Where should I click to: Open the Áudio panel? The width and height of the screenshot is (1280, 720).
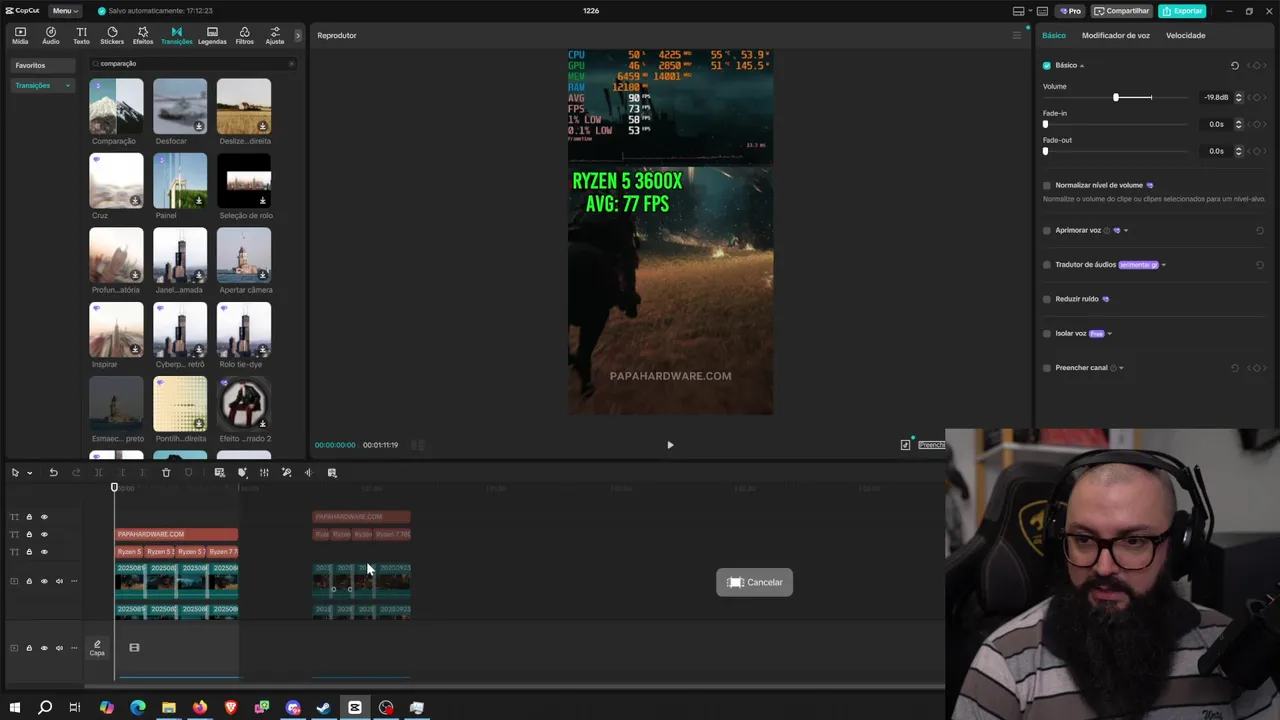click(50, 36)
